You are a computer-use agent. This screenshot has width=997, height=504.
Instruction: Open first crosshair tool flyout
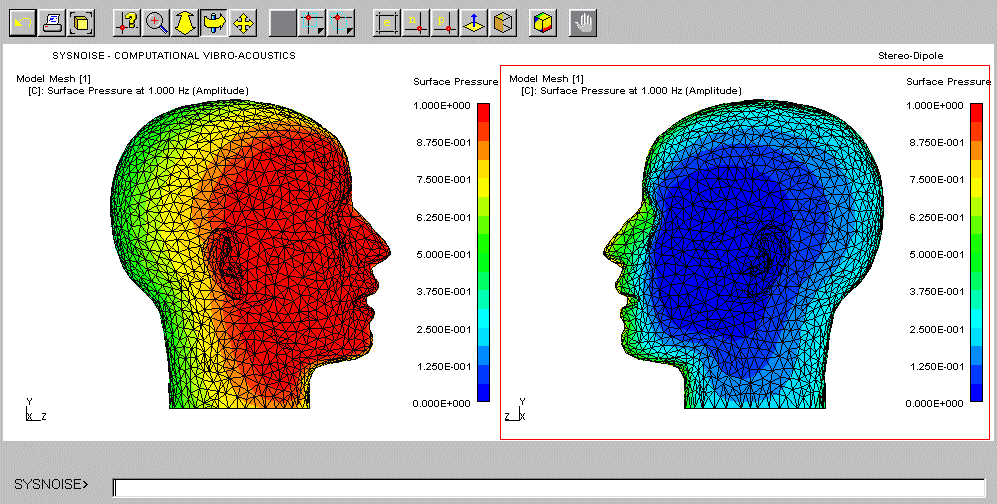pyautogui.click(x=313, y=21)
